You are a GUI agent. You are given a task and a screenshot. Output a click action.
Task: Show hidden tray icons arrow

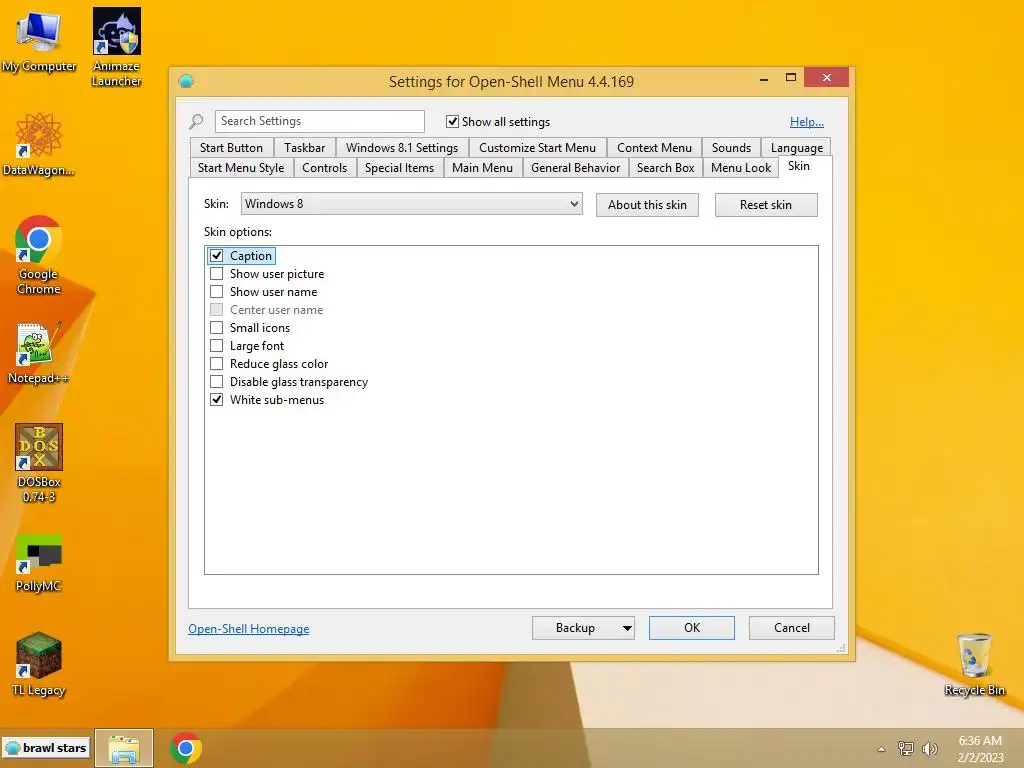[881, 749]
